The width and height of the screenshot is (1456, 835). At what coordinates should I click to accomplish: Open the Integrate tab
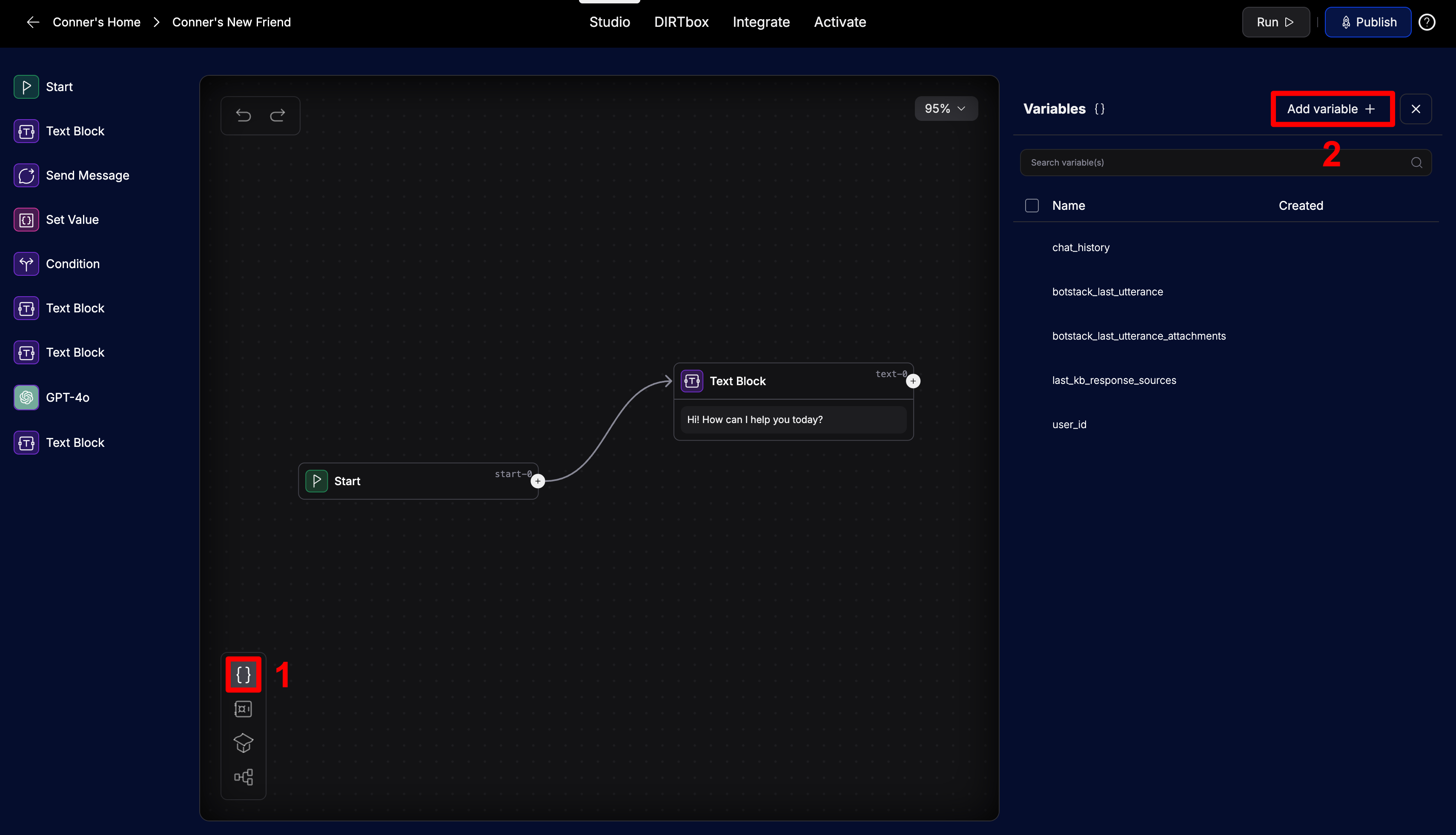(x=761, y=23)
